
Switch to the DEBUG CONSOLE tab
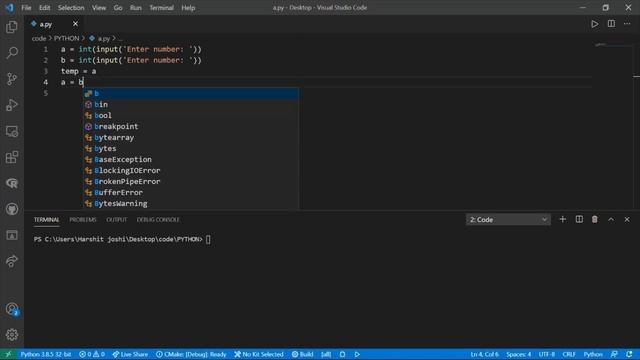[158, 220]
